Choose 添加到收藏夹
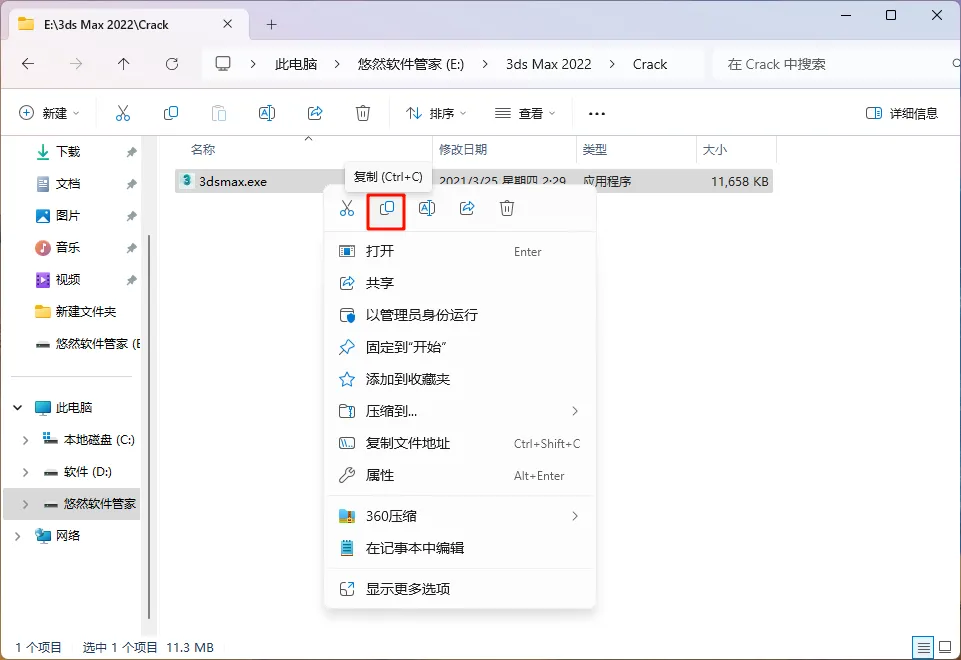 460,379
